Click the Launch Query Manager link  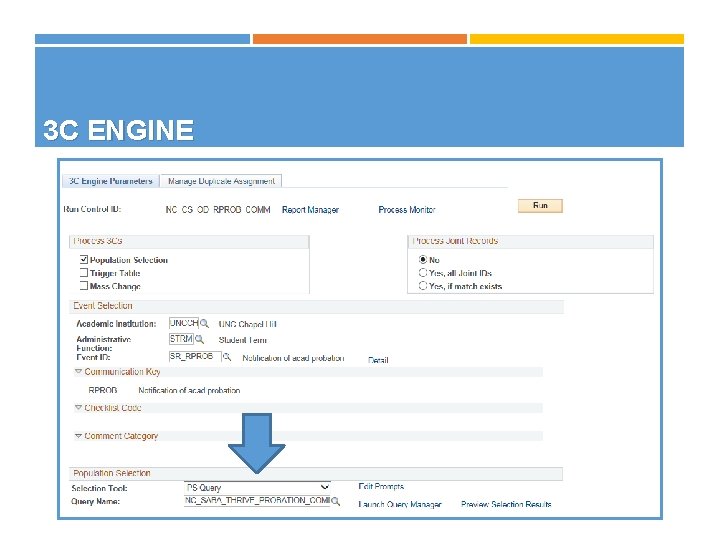click(x=400, y=504)
